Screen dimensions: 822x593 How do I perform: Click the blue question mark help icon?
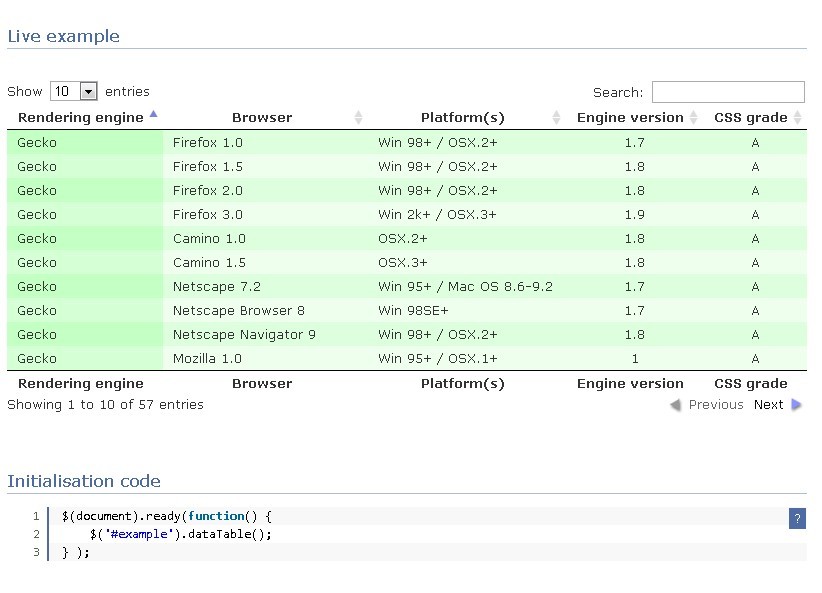click(x=797, y=518)
